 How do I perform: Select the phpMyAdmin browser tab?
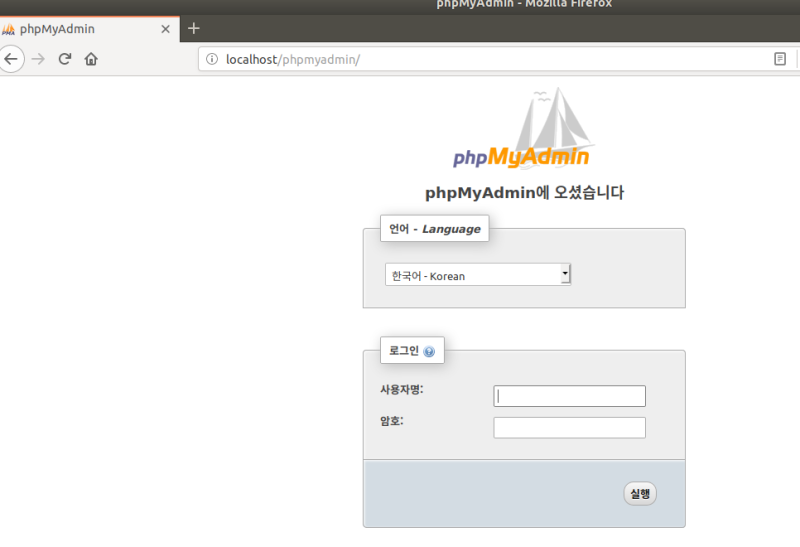[x=89, y=29]
